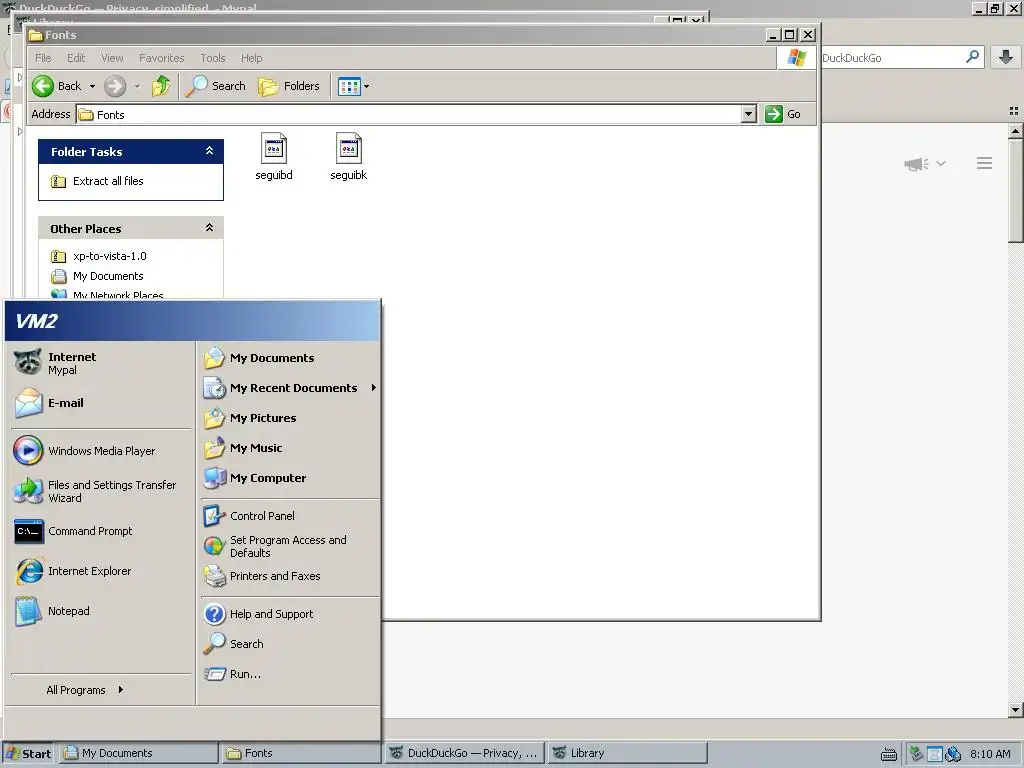Expand All Programs submenu

pos(85,690)
